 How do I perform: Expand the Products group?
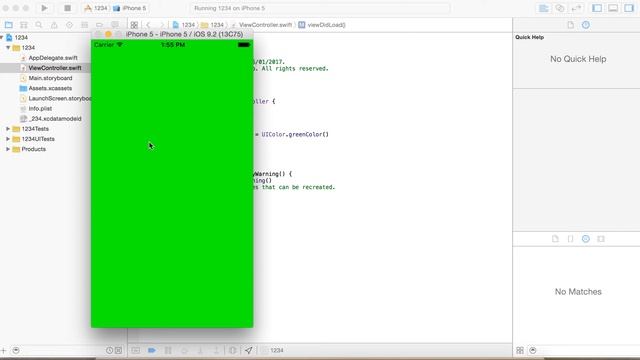8,149
